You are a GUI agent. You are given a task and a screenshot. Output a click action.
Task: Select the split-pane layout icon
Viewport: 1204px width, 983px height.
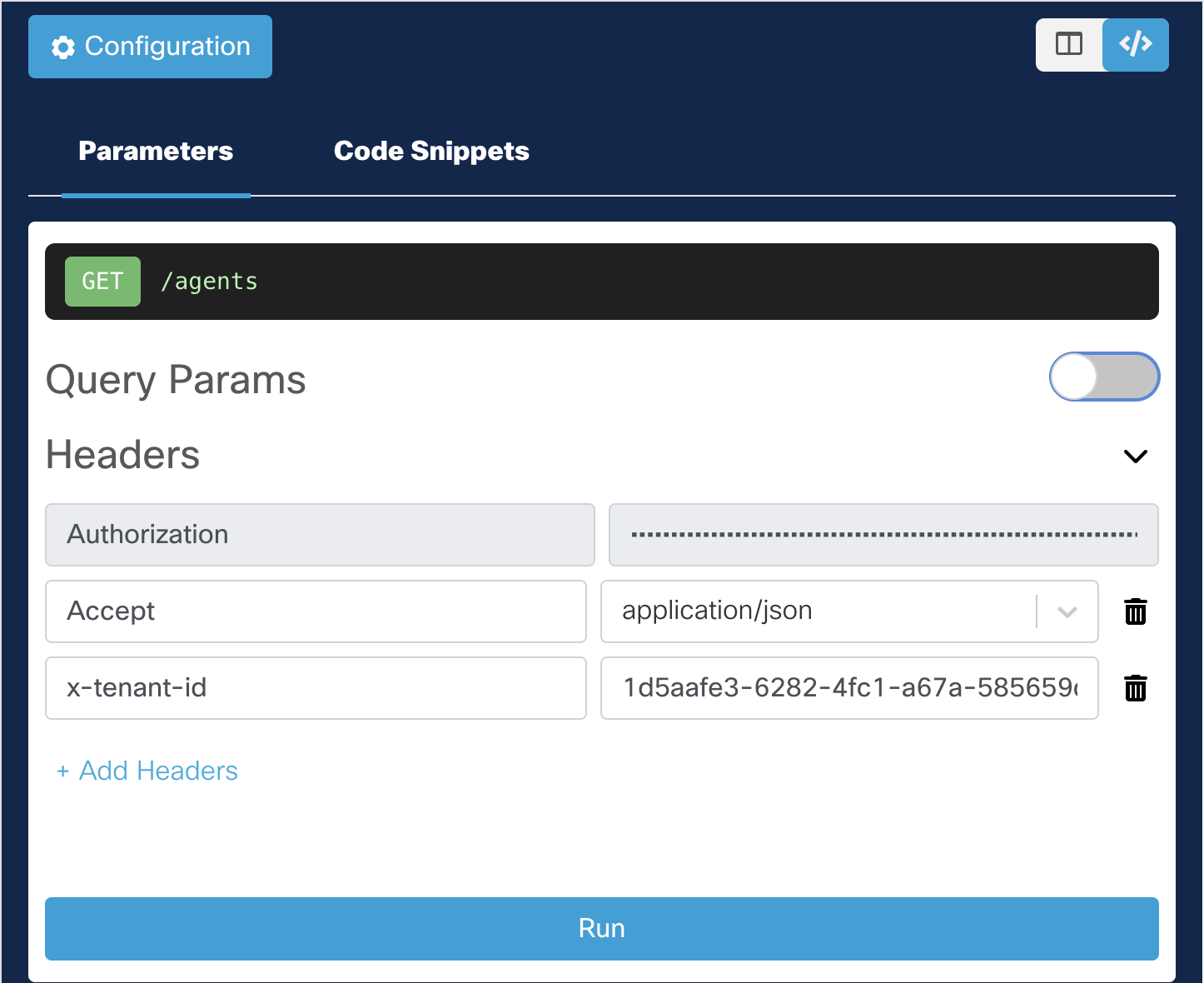(x=1069, y=45)
